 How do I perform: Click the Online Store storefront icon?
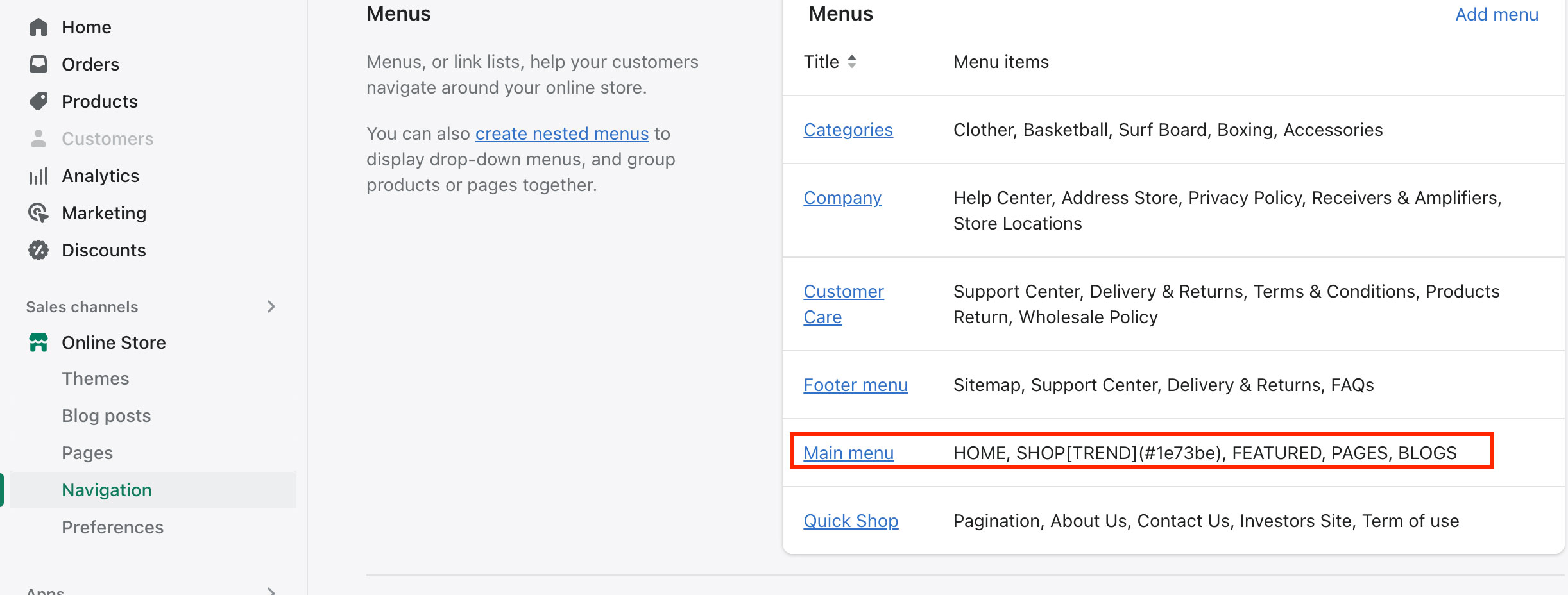[x=38, y=342]
